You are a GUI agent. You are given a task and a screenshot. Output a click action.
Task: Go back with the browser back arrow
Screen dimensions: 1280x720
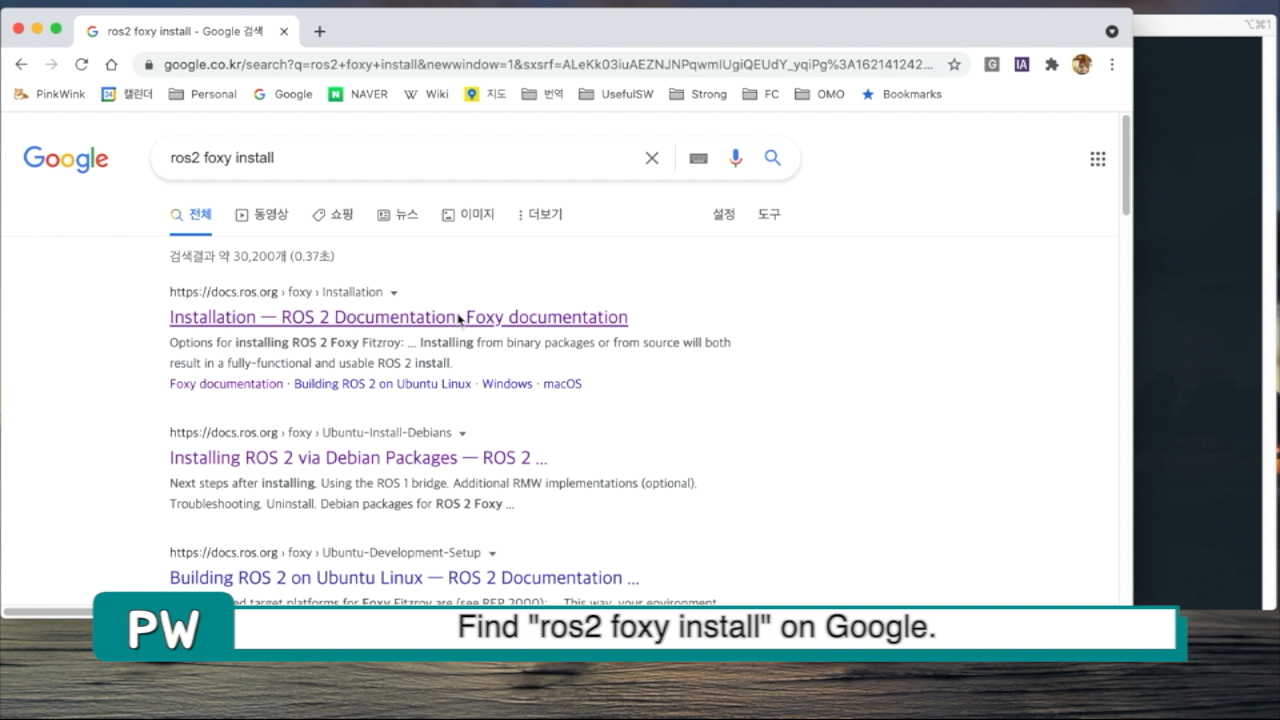pos(21,64)
